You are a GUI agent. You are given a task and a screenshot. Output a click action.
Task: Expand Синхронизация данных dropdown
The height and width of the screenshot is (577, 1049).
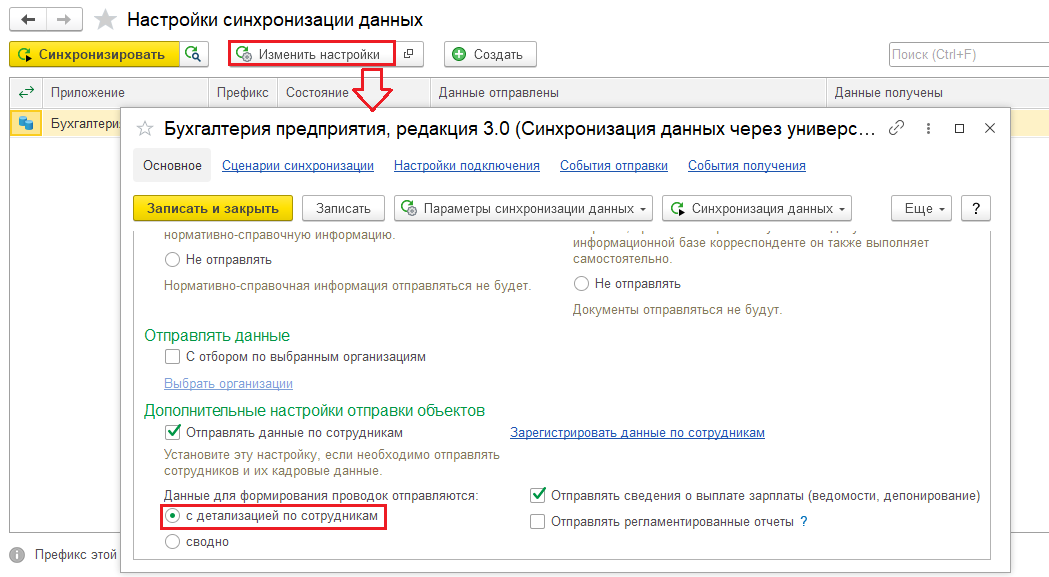pos(757,208)
